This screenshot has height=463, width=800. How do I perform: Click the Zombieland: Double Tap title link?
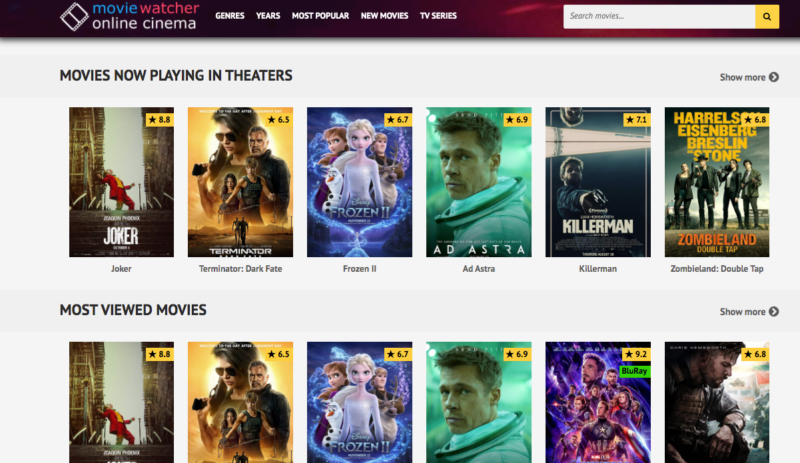[x=717, y=269]
